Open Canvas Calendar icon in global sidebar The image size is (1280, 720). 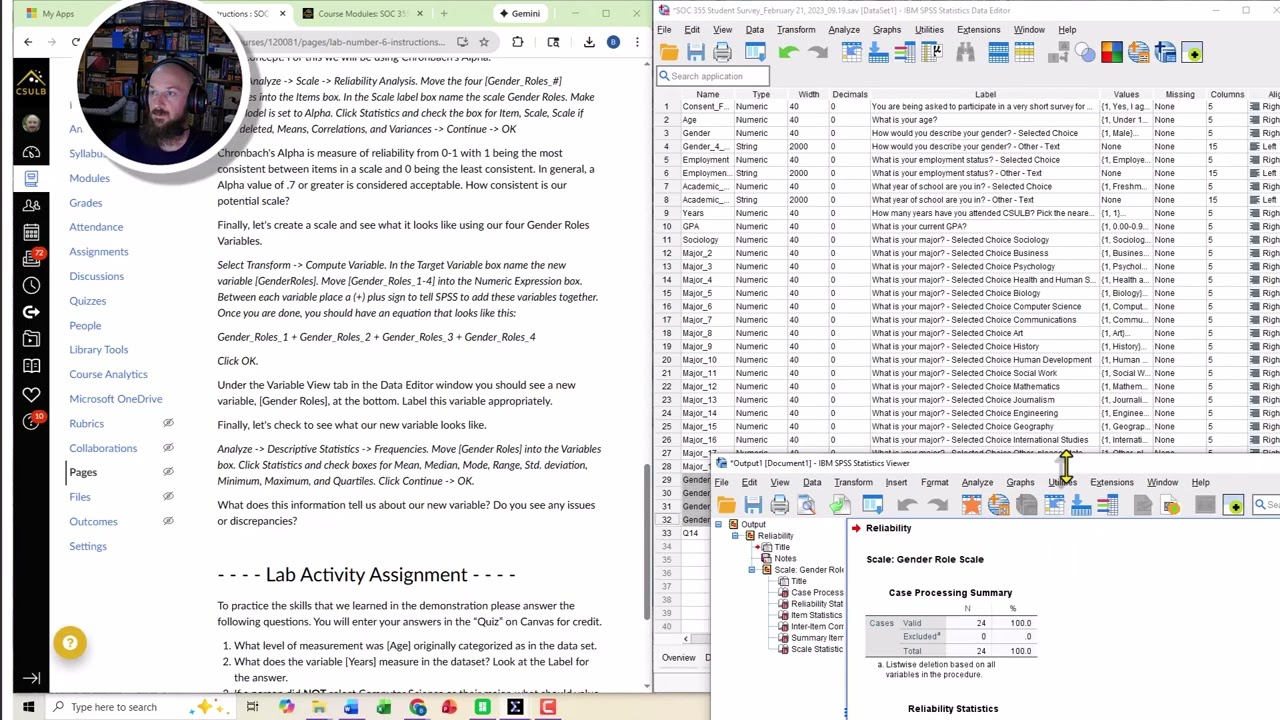[31, 232]
